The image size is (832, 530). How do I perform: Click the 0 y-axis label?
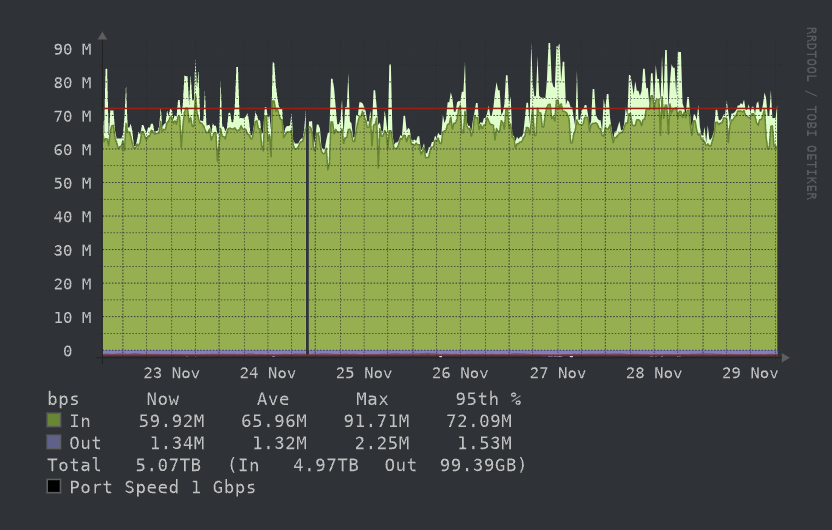pyautogui.click(x=67, y=351)
